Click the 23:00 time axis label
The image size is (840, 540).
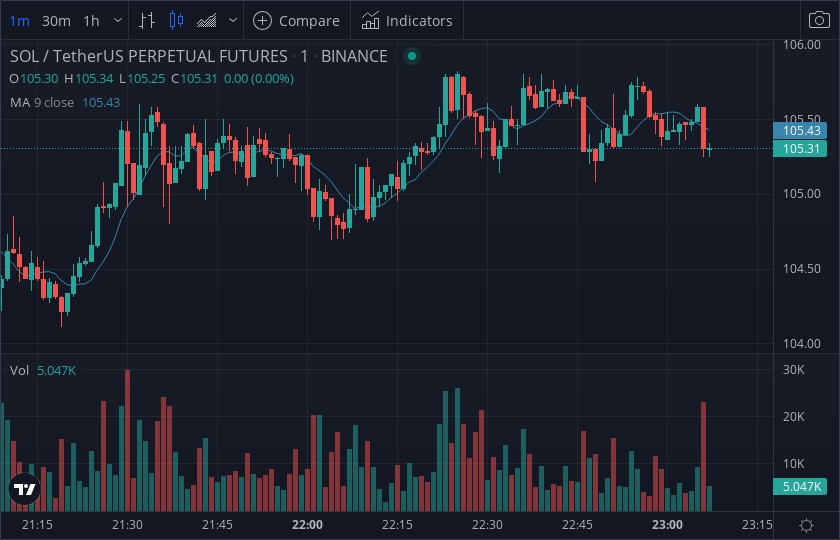[x=668, y=525]
